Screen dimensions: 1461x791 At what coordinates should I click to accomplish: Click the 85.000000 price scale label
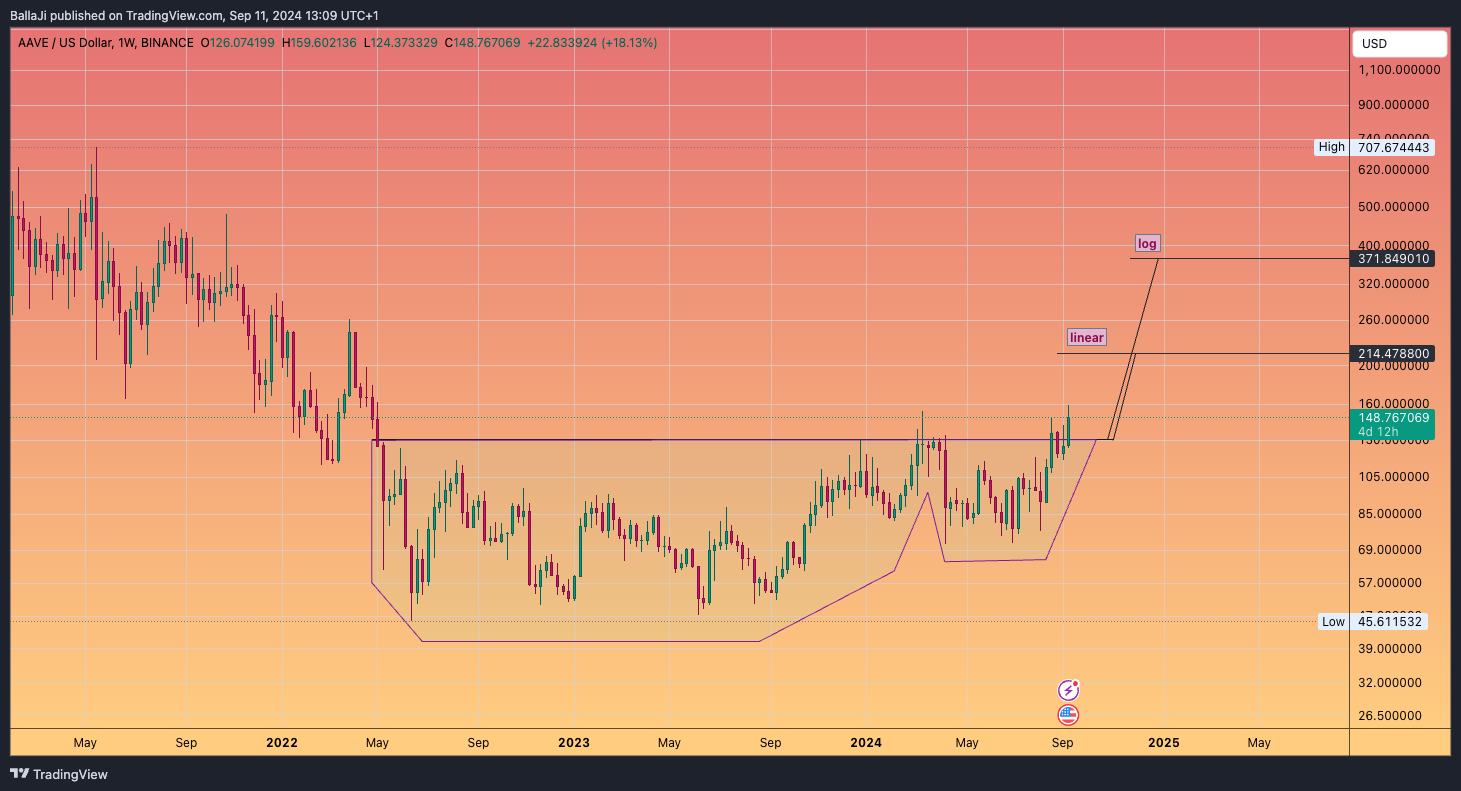1390,513
